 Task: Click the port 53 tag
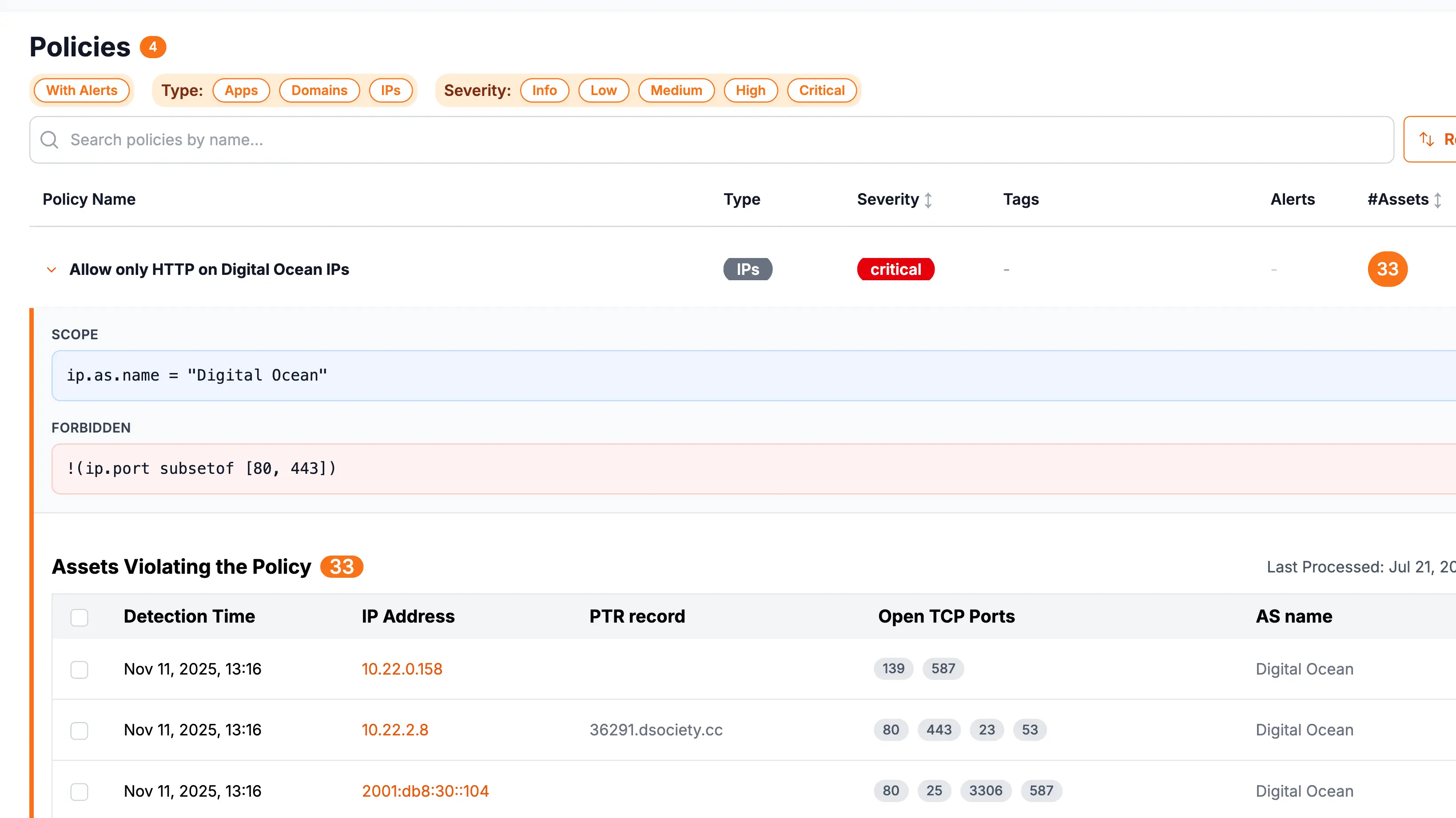click(1030, 730)
